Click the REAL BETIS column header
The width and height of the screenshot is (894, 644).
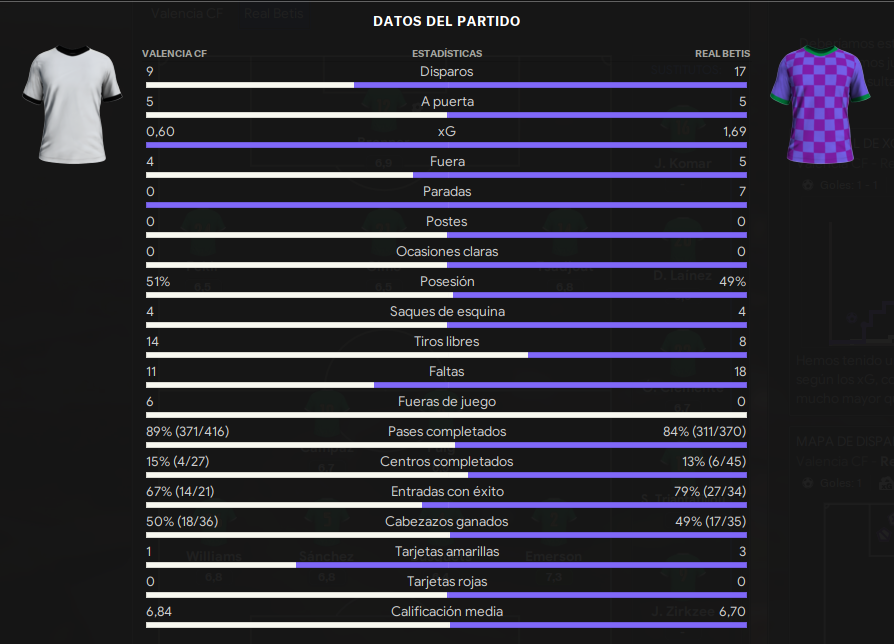tap(722, 54)
